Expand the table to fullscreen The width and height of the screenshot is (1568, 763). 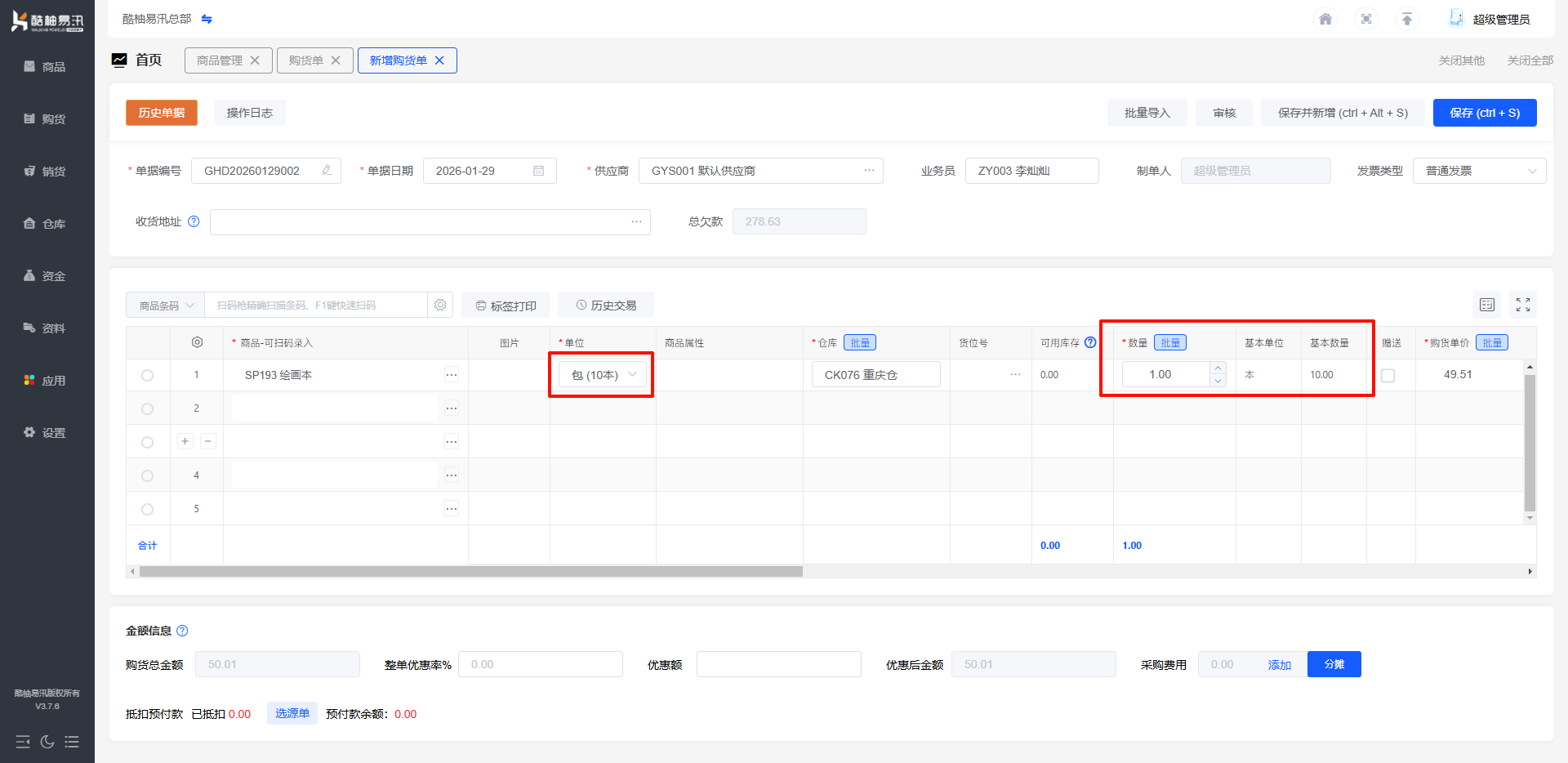coord(1523,305)
